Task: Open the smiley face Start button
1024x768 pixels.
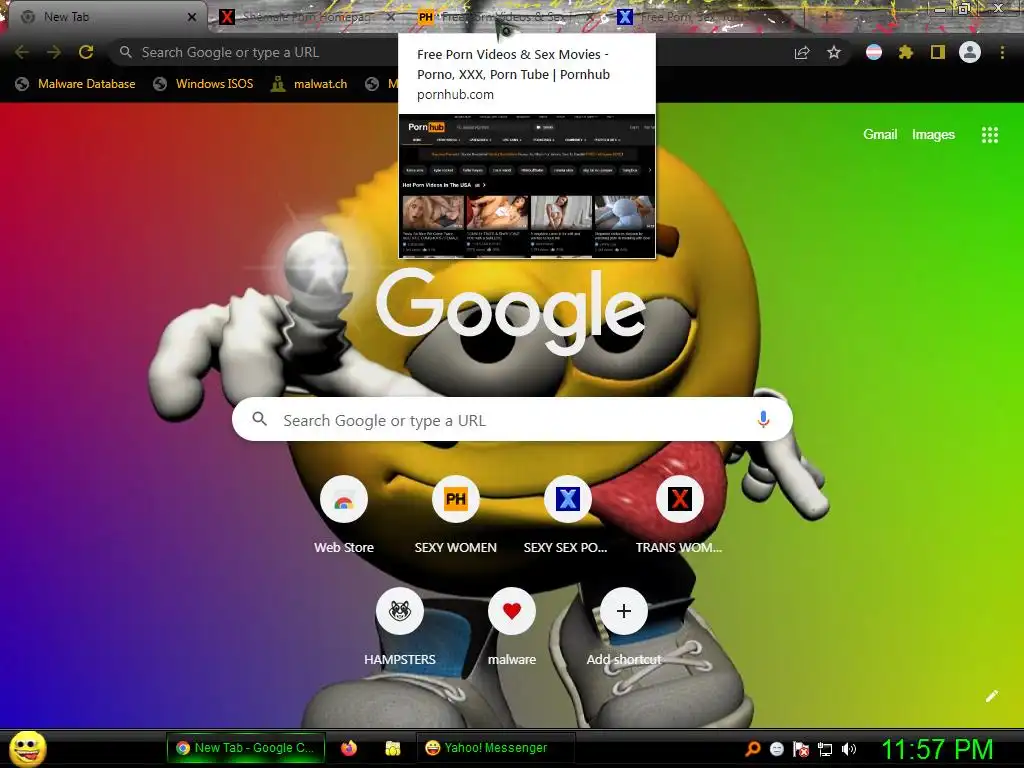Action: 28,748
